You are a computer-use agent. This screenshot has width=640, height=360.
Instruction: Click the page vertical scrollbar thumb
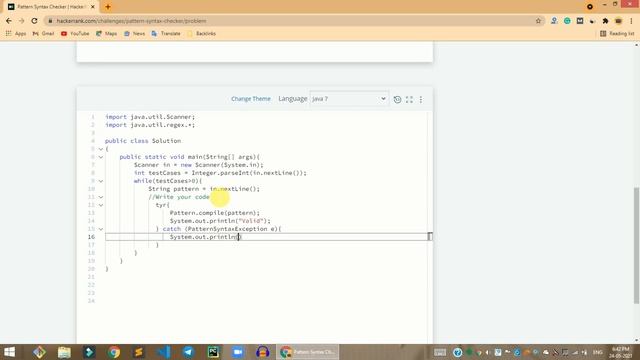tap(636, 245)
